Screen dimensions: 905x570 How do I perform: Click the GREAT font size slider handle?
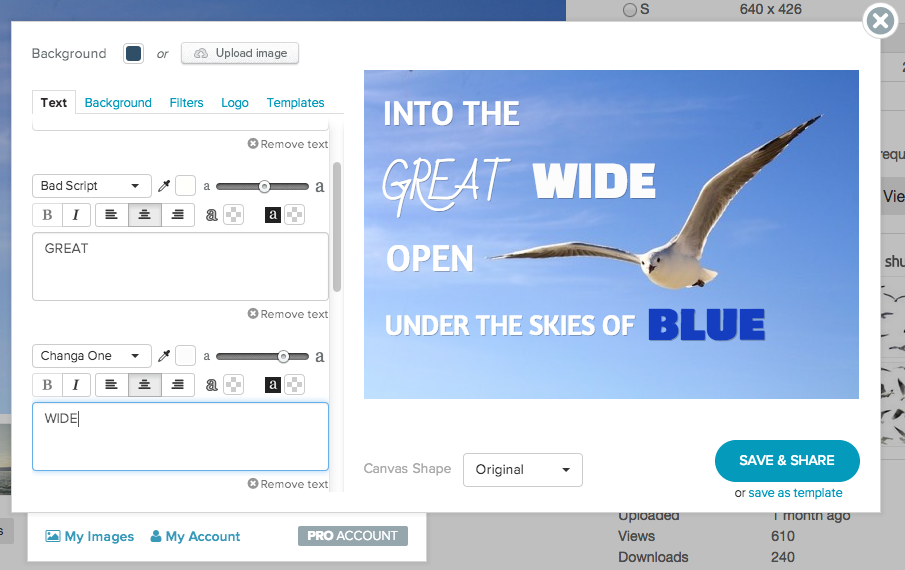(x=264, y=186)
